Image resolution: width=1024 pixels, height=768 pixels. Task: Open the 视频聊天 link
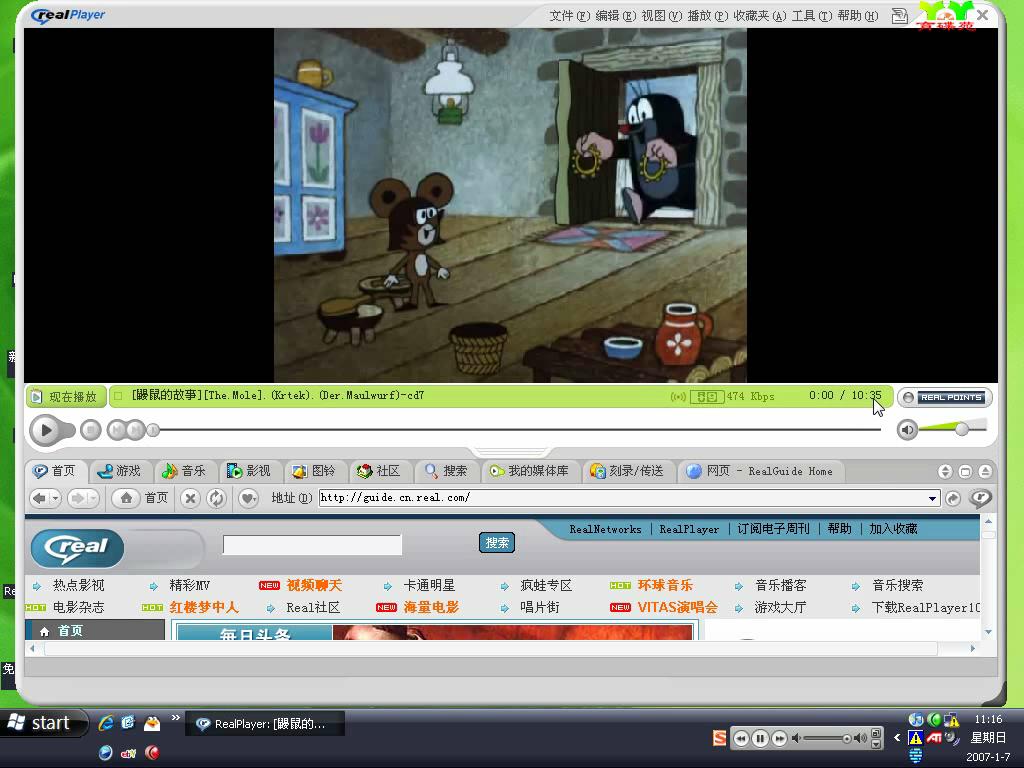coord(314,585)
